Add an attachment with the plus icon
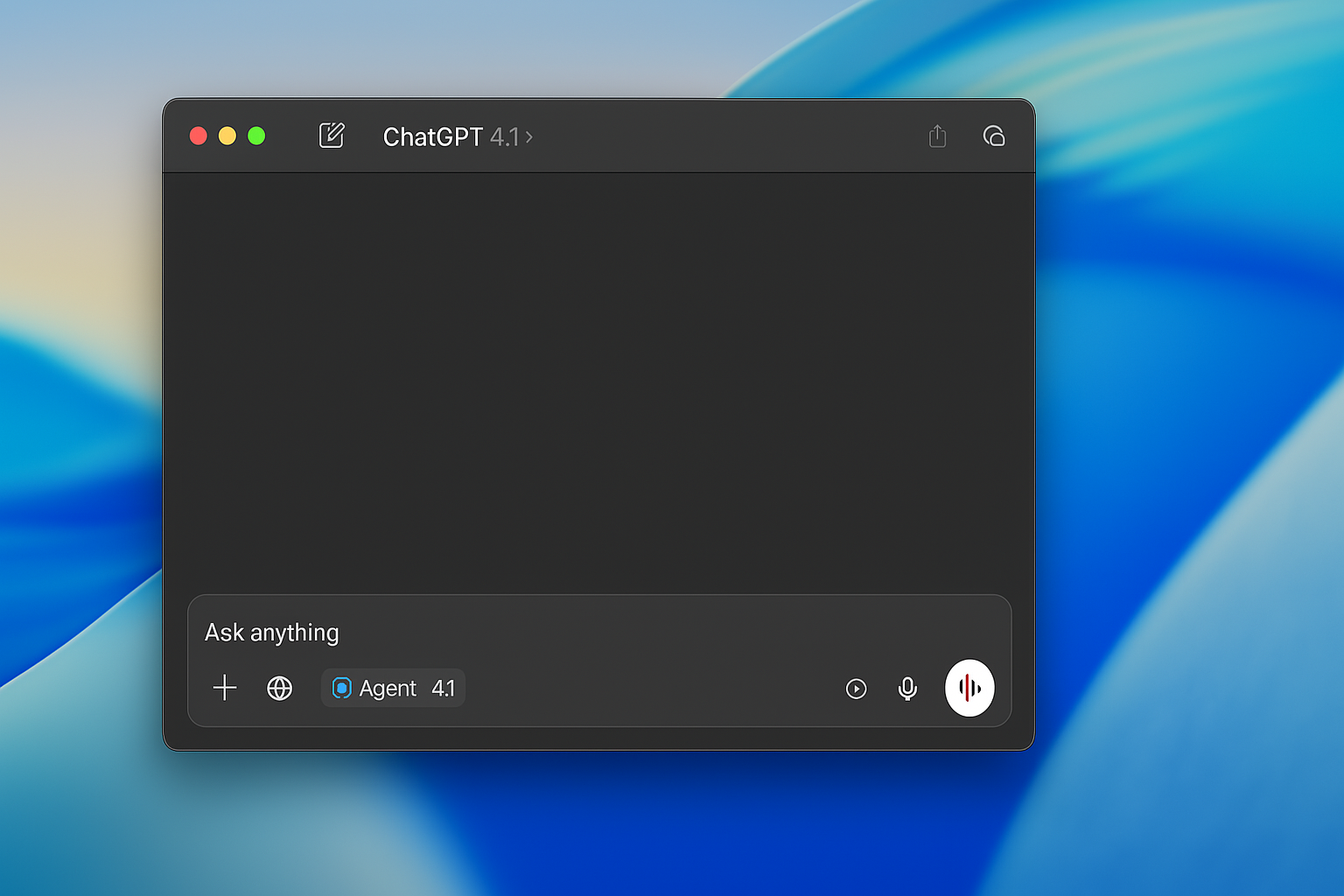 (225, 688)
